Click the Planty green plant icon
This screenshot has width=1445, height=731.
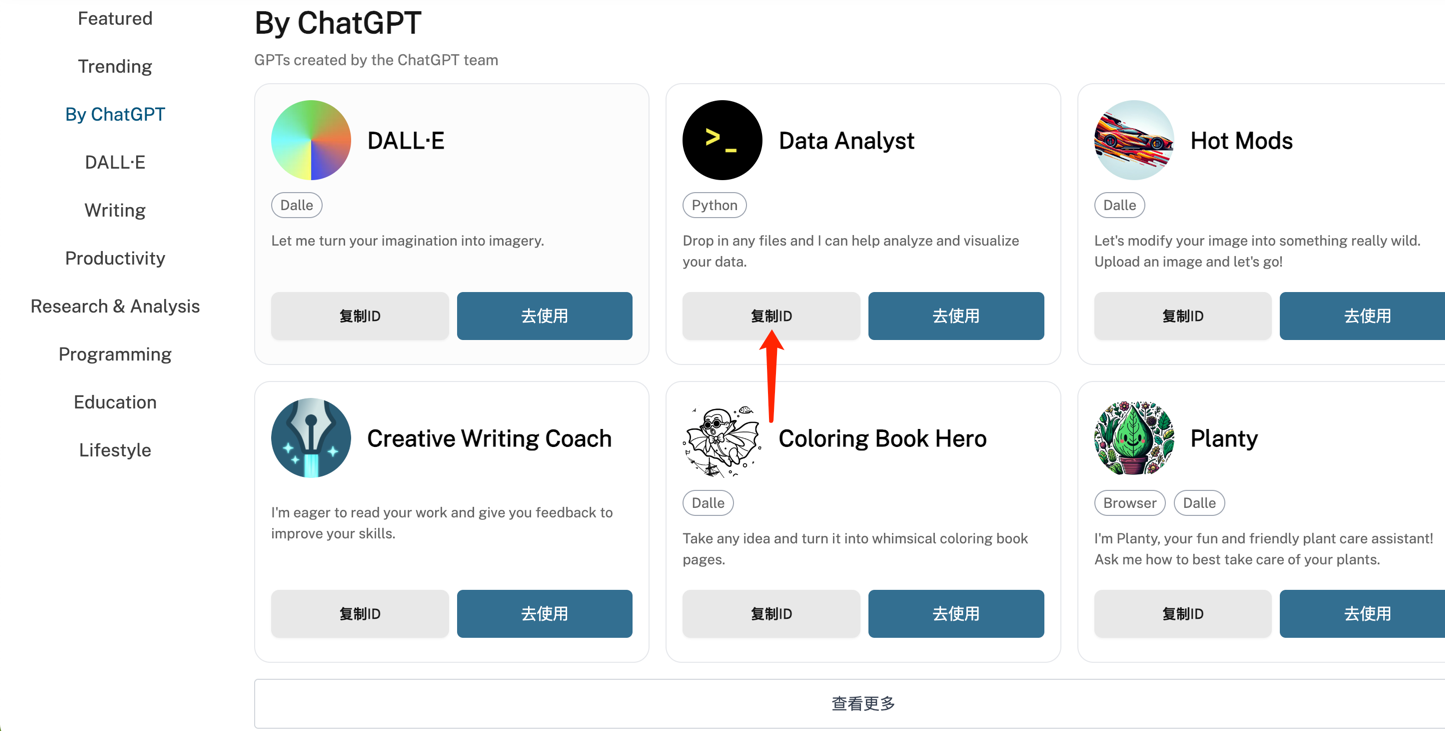[1133, 438]
